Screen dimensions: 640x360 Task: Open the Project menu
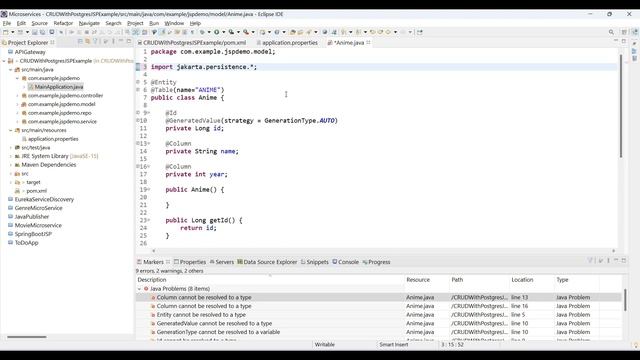pos(135,23)
